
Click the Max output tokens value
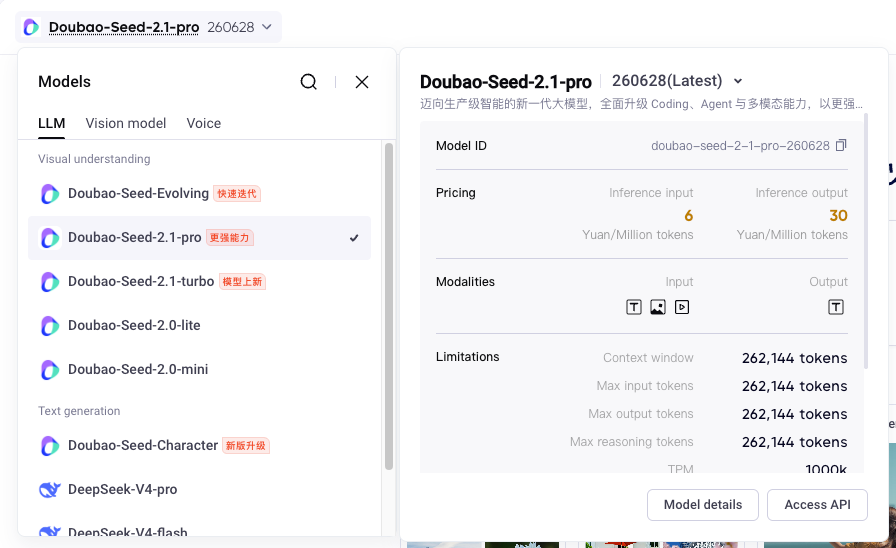tap(794, 414)
